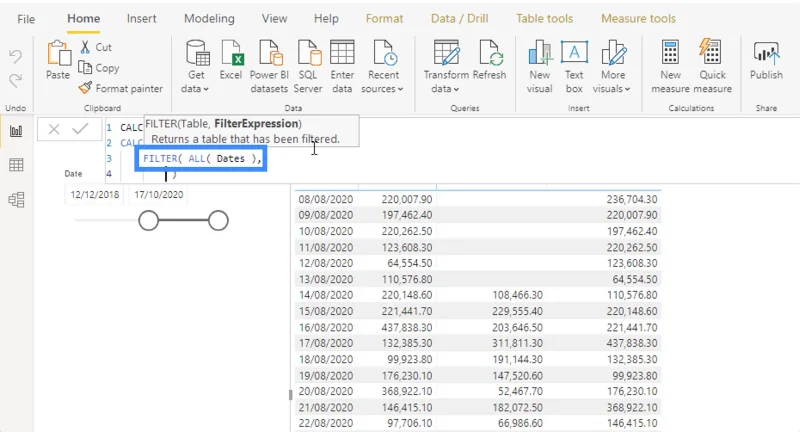The height and width of the screenshot is (432, 800).
Task: Undo the last action
Action: click(x=15, y=56)
